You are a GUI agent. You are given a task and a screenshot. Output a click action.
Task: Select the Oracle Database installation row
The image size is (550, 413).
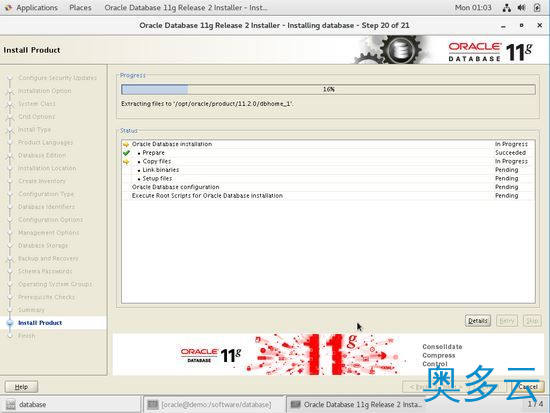pyautogui.click(x=328, y=144)
